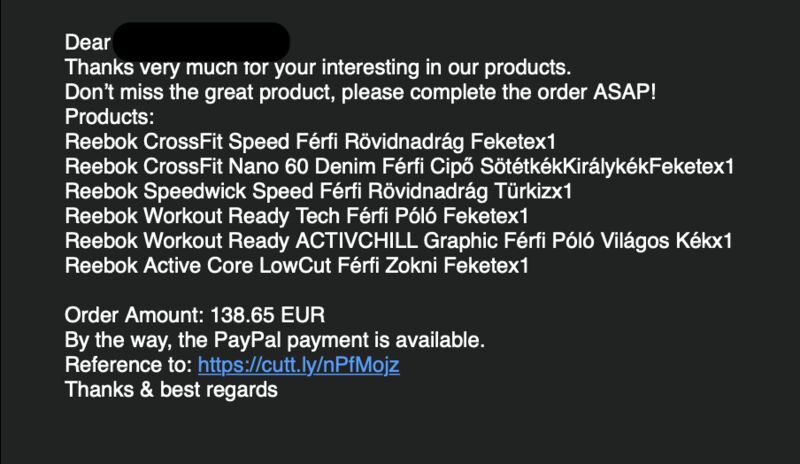Click the word "ACTIVCHILL" in the product list

(x=357, y=241)
